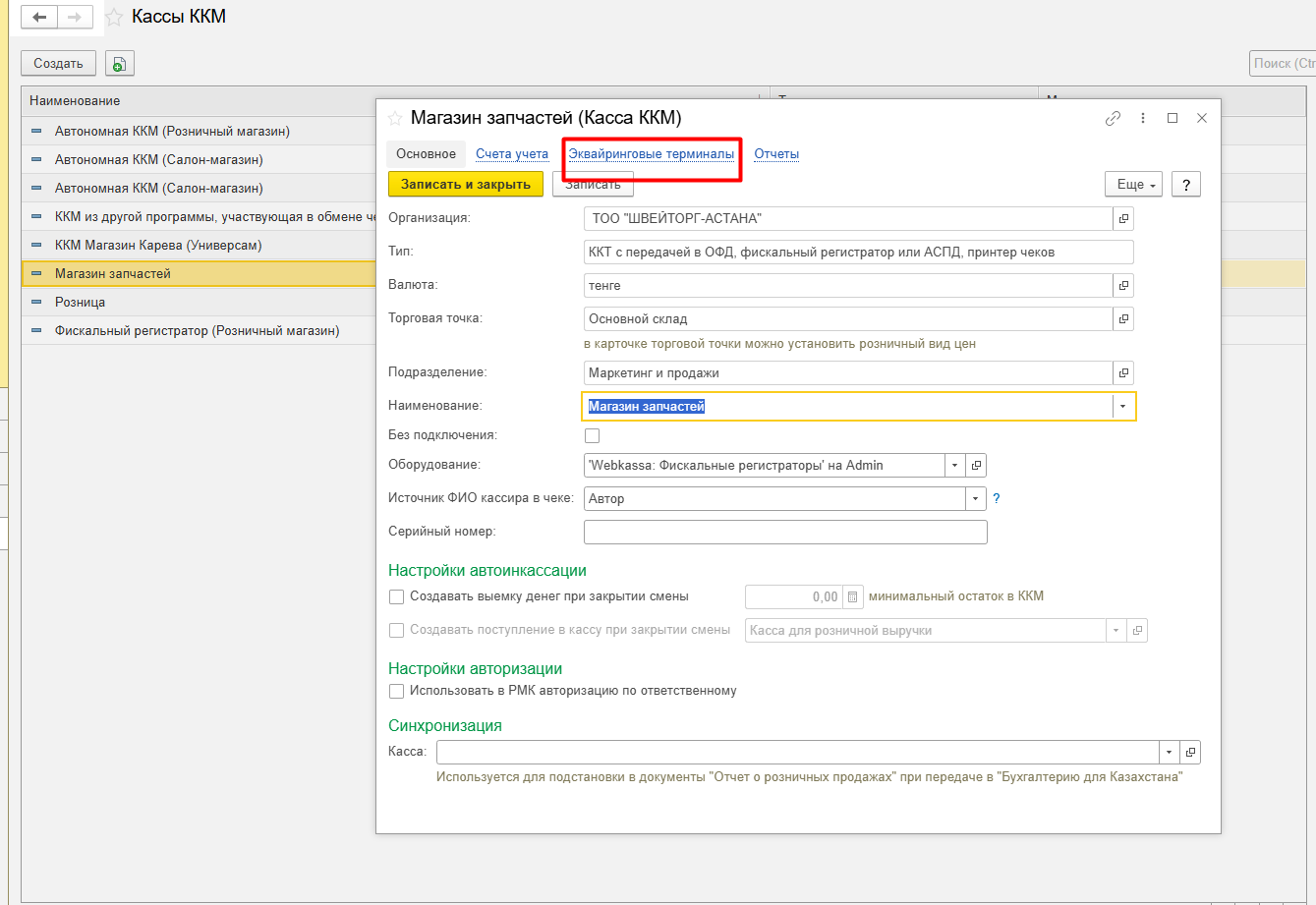Screen dimensions: 1316x905
Task: Click the Создать button
Action: point(58,64)
